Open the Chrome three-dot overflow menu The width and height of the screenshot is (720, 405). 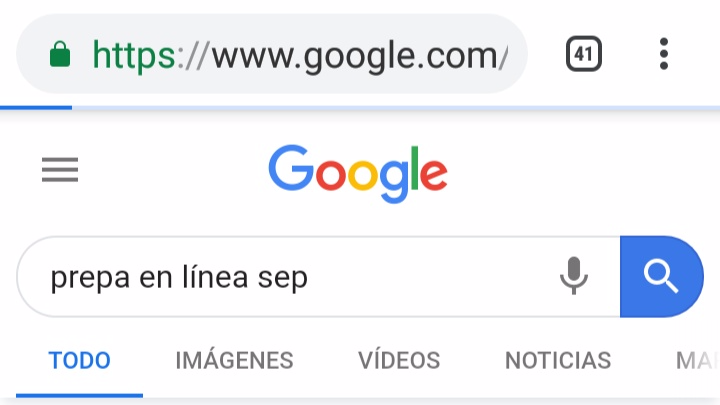pyautogui.click(x=664, y=54)
